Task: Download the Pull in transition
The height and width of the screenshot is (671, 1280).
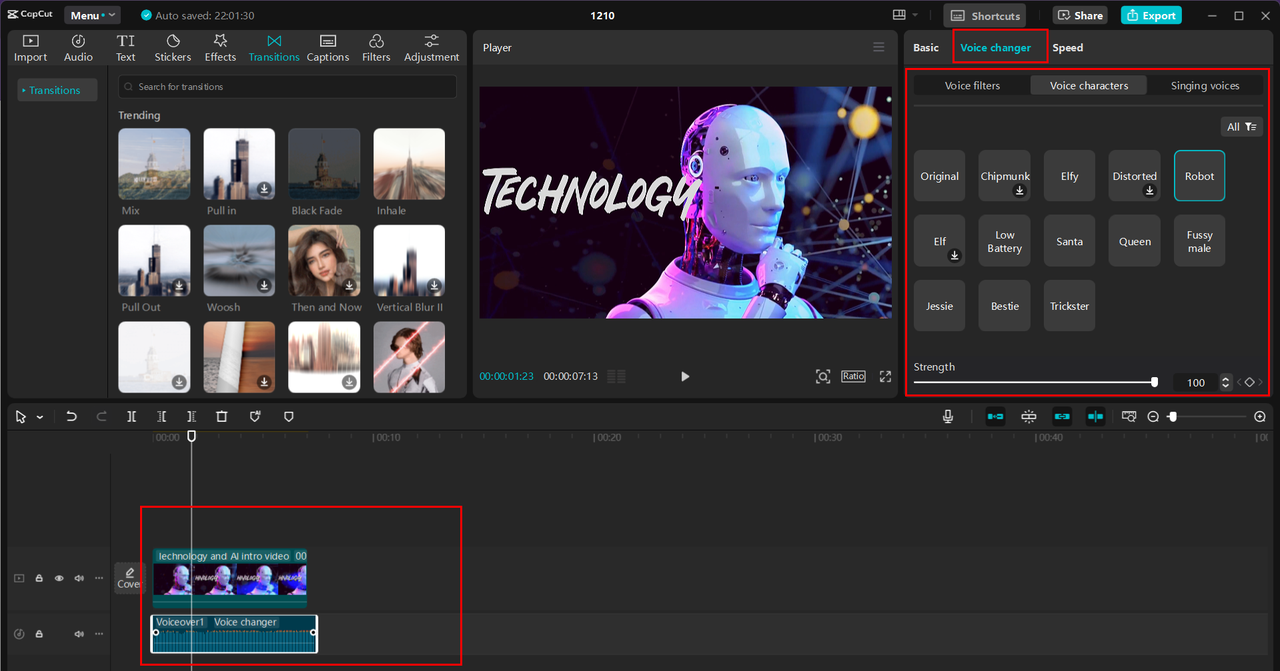Action: pos(264,188)
